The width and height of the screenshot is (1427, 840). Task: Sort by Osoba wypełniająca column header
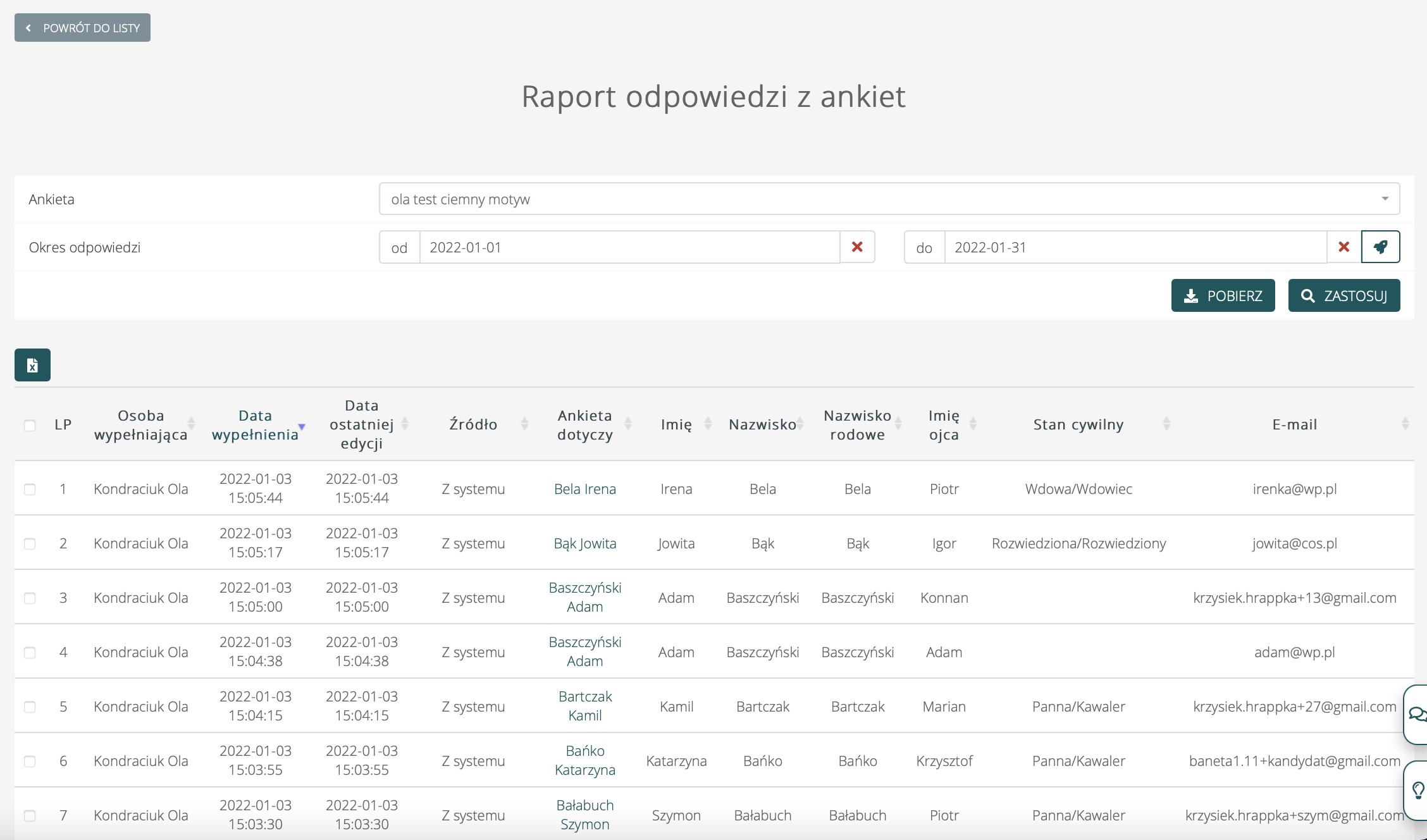point(140,424)
